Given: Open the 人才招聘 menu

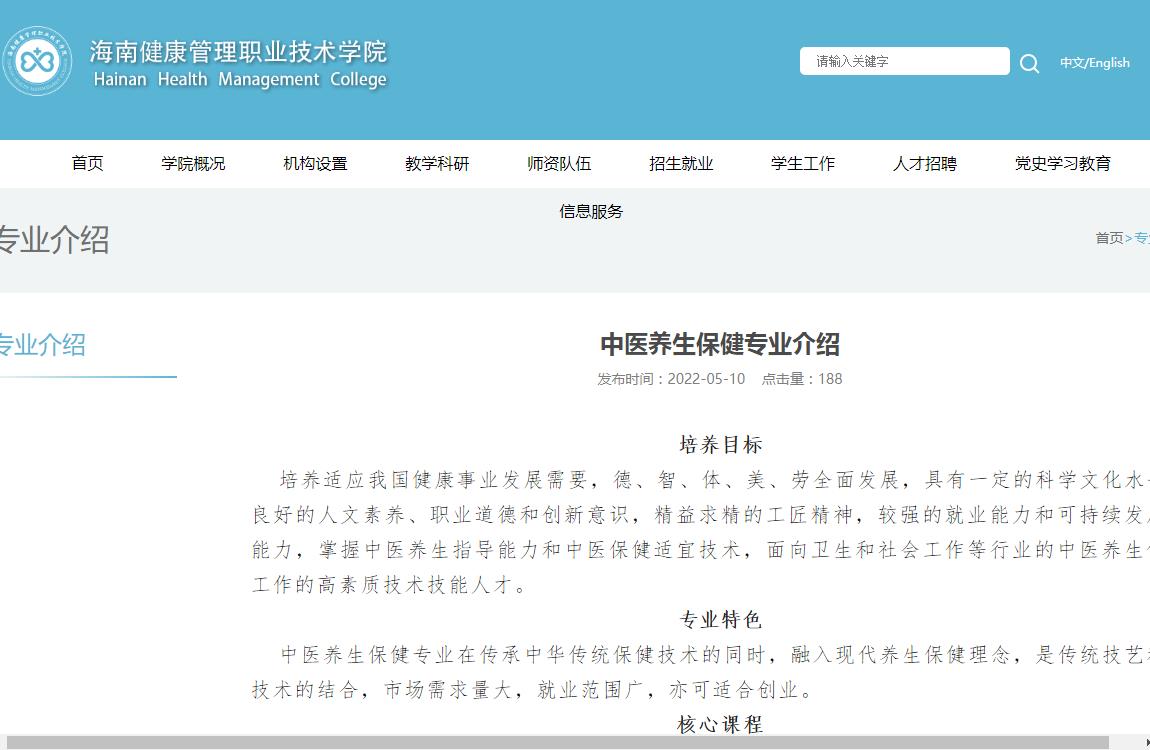Looking at the screenshot, I should coord(925,163).
